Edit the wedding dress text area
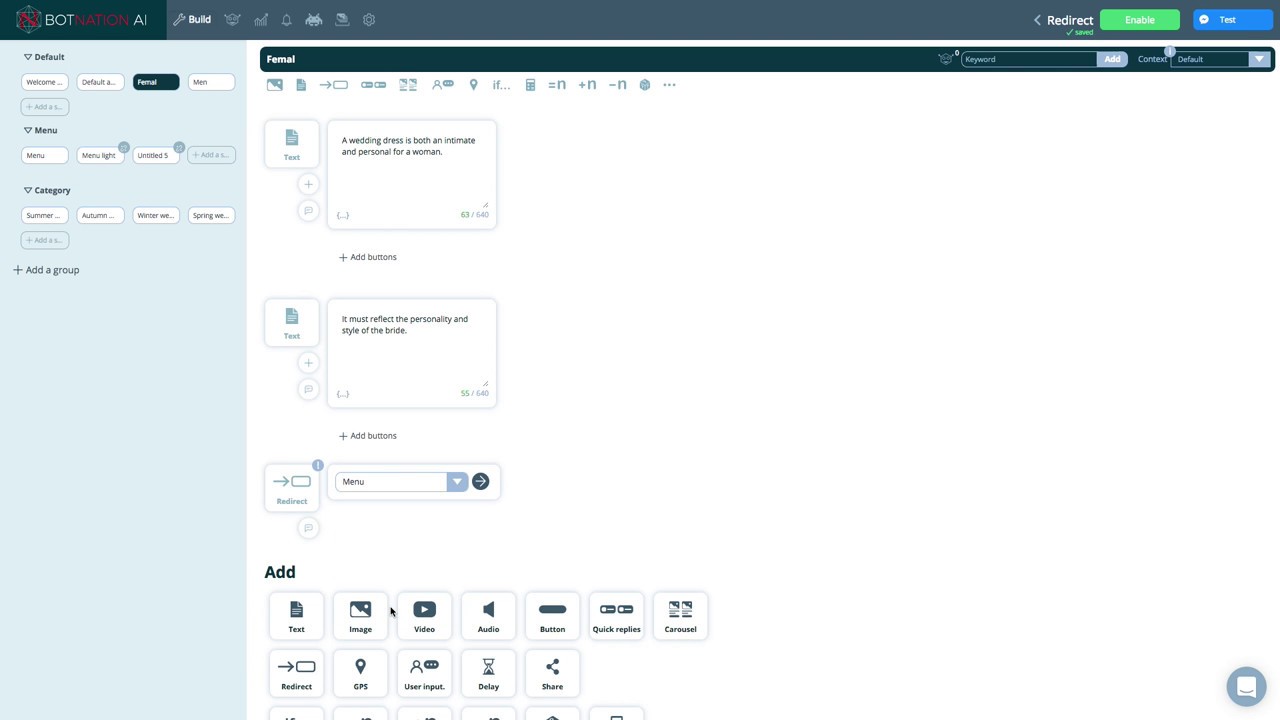The height and width of the screenshot is (720, 1280). point(412,170)
